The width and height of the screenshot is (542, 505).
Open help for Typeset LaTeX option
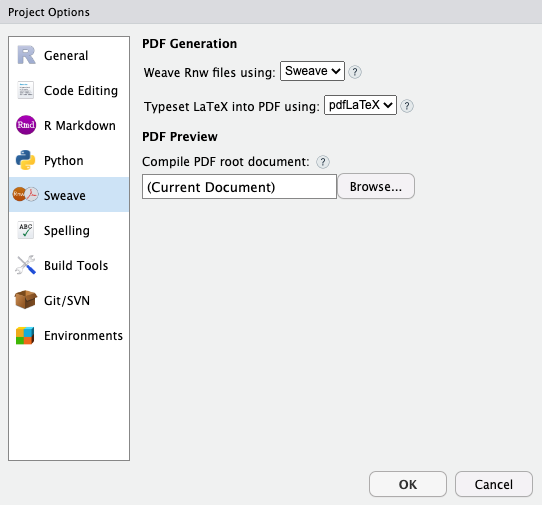pos(407,106)
